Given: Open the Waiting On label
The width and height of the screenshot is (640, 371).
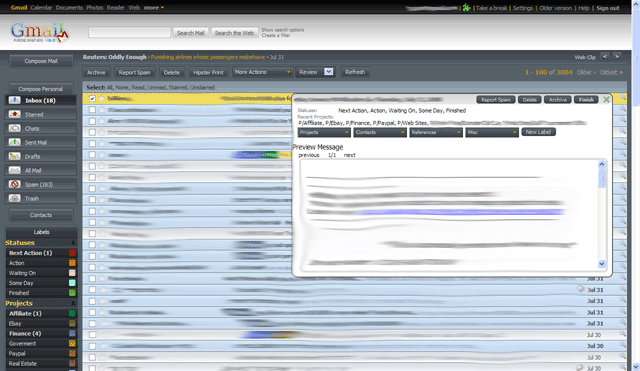Looking at the screenshot, I should [x=22, y=273].
